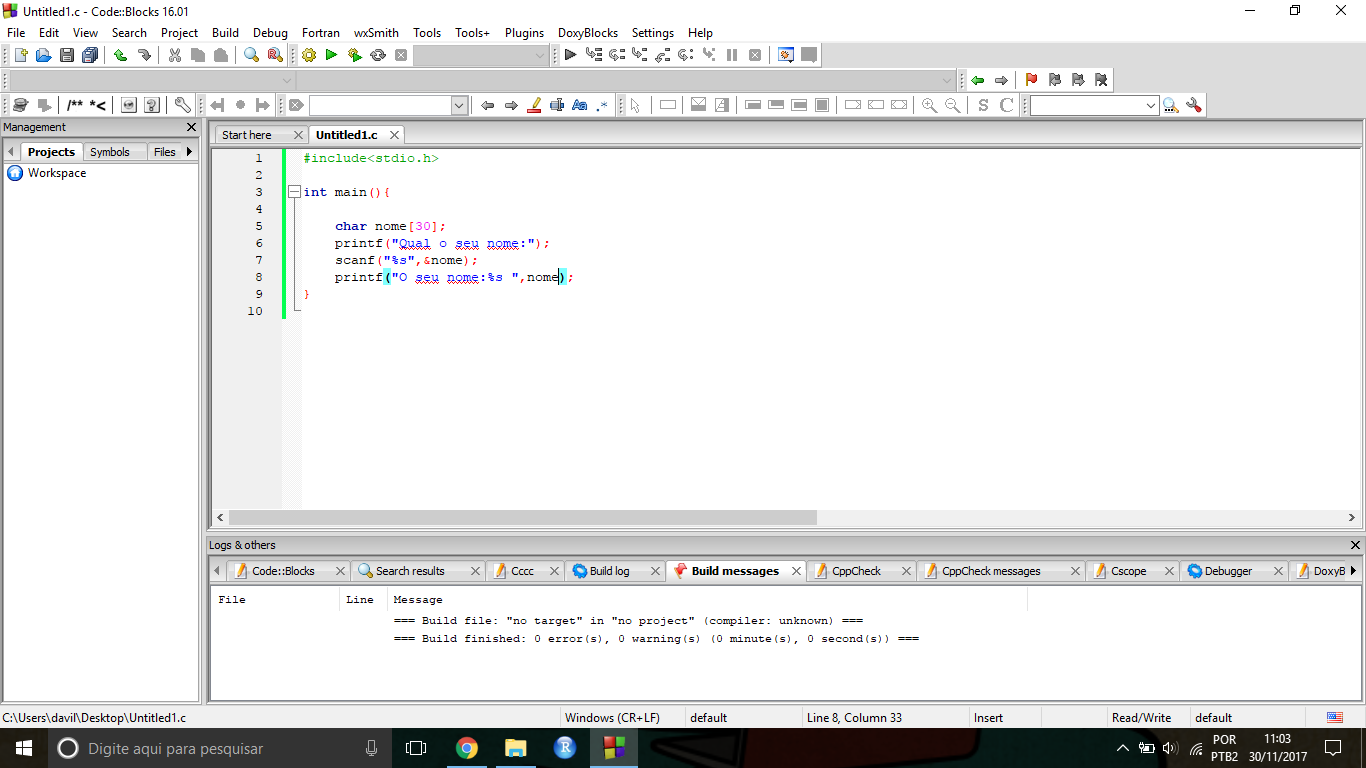Click the green Run triangle
The height and width of the screenshot is (768, 1366).
[331, 55]
